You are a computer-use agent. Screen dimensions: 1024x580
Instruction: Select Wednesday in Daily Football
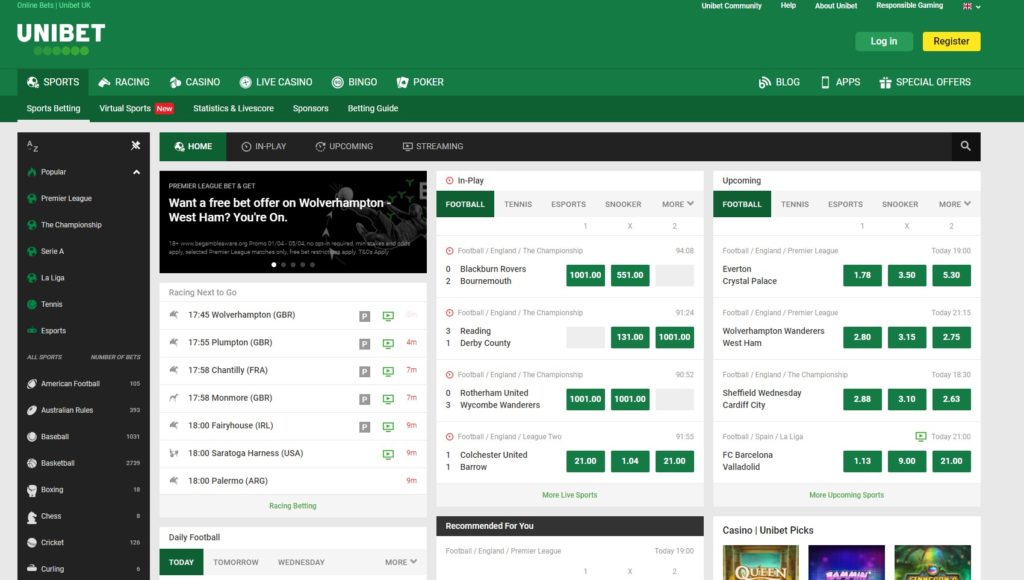pos(301,562)
